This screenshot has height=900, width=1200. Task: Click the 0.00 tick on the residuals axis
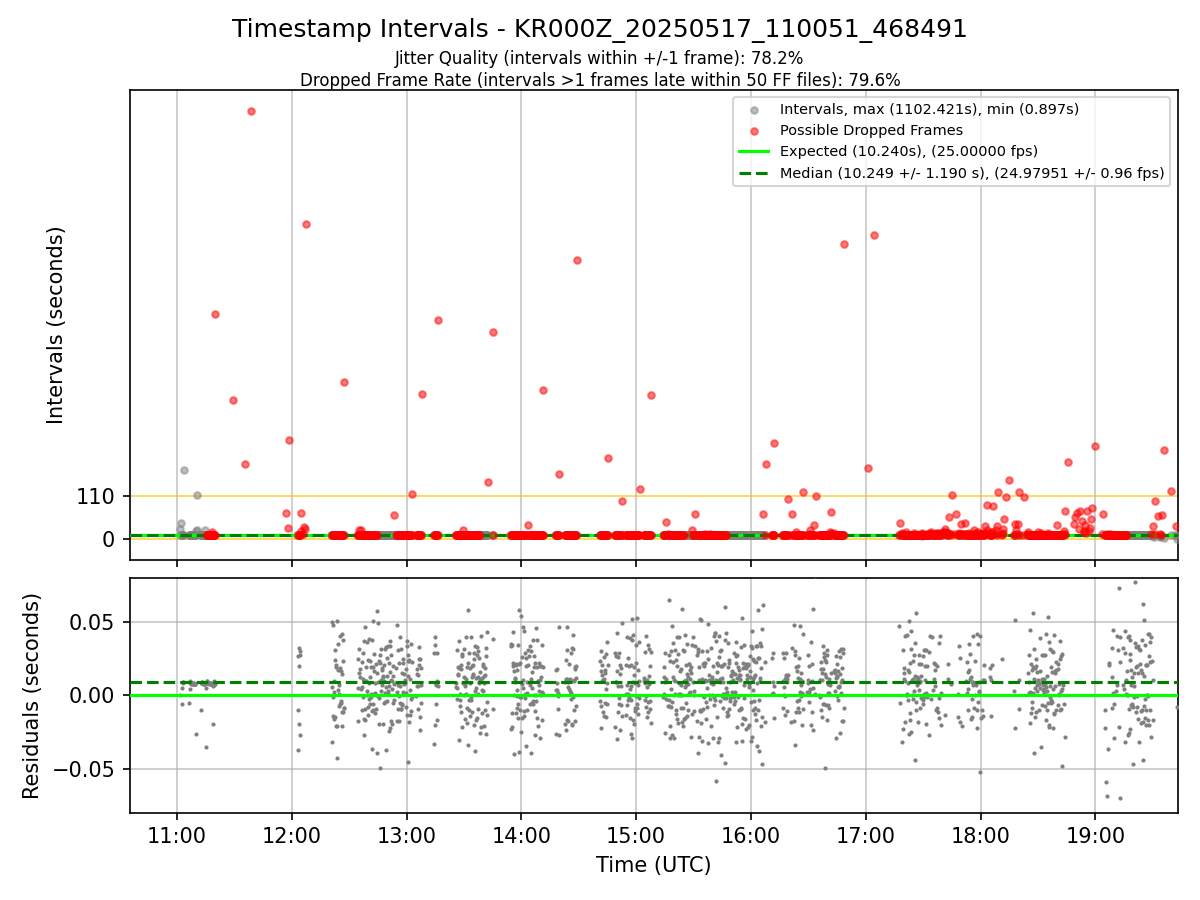tap(96, 696)
